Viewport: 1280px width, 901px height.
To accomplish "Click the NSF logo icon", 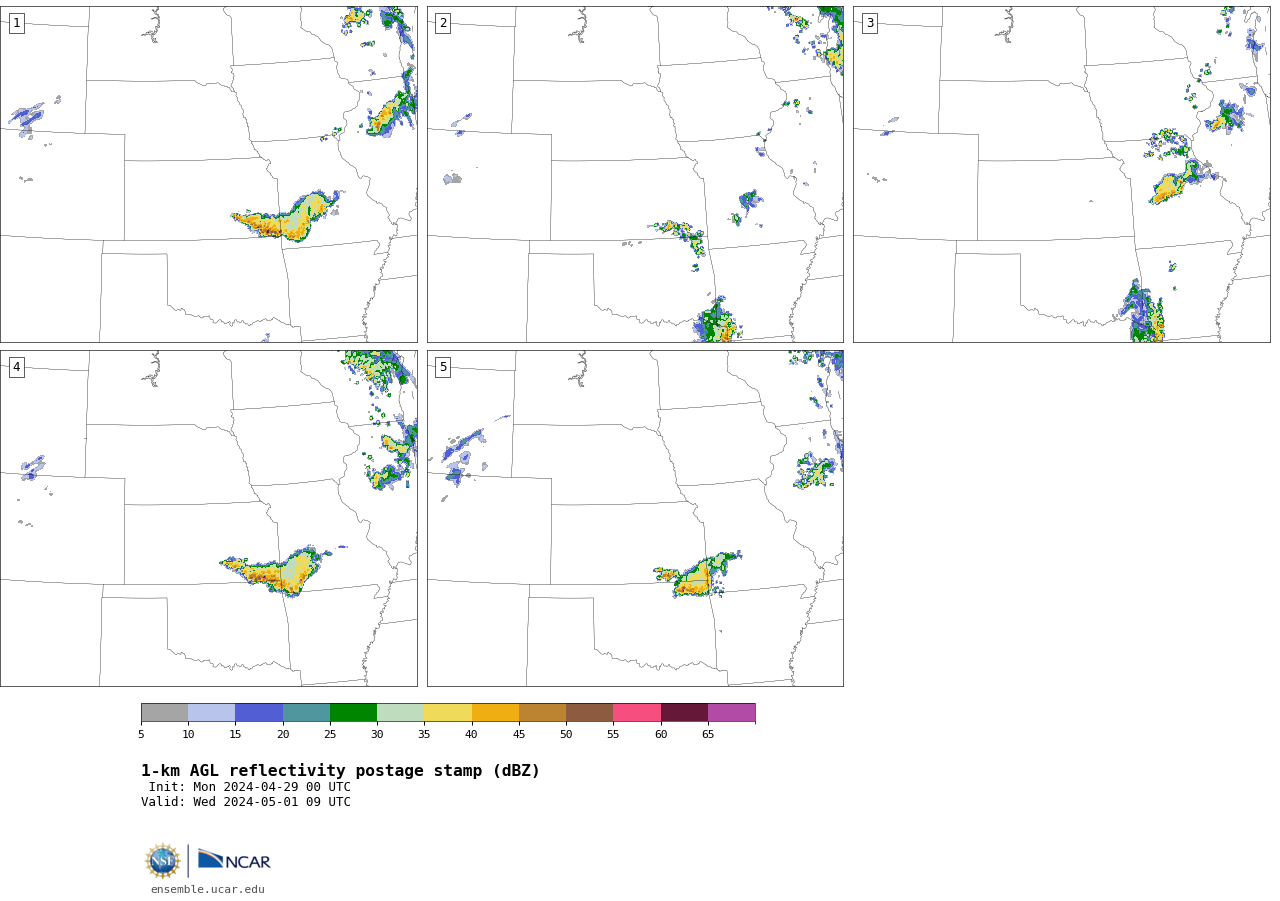I will click(163, 861).
